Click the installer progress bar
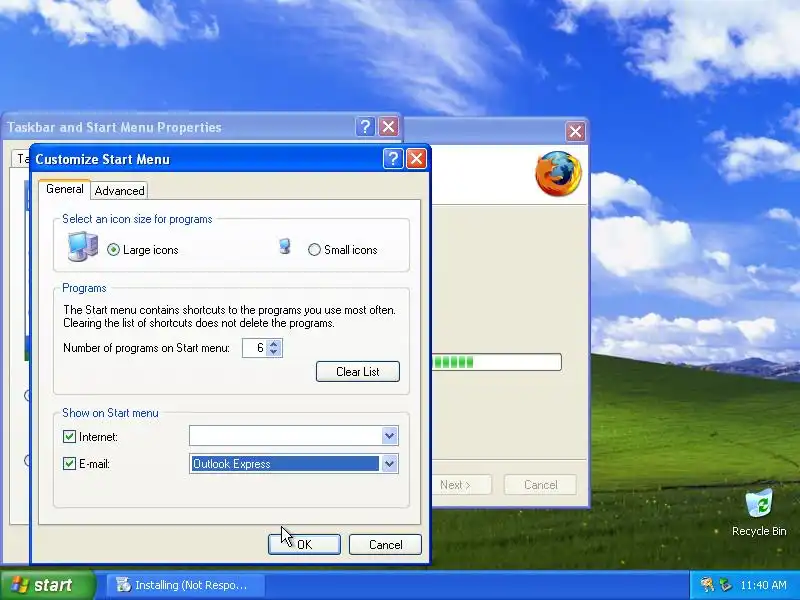 [497, 362]
